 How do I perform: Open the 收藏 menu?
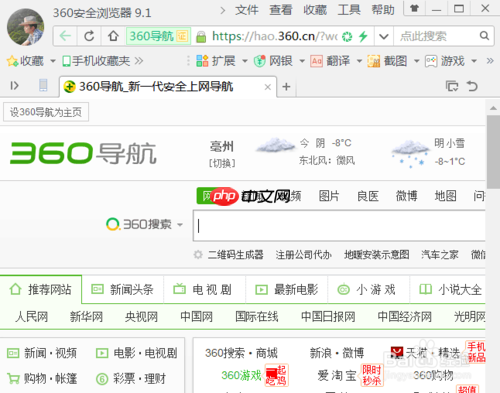315,10
